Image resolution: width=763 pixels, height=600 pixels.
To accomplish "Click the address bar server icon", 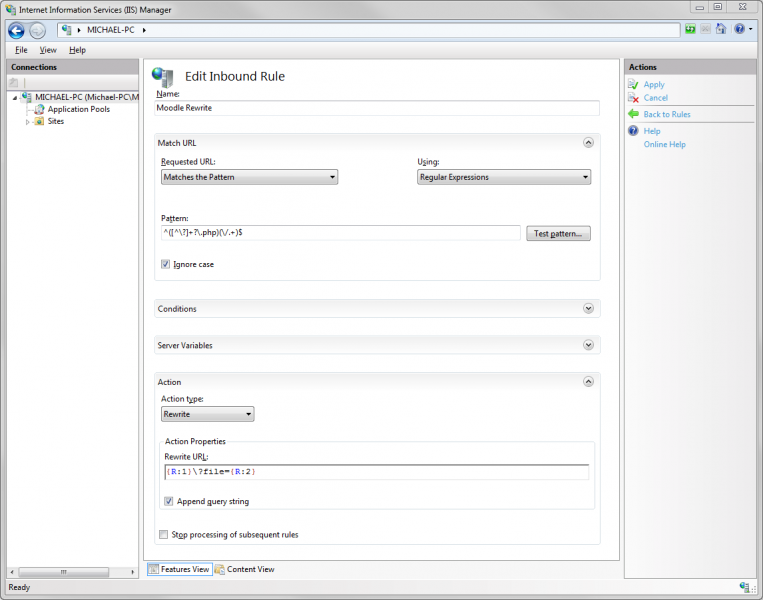I will [x=67, y=30].
